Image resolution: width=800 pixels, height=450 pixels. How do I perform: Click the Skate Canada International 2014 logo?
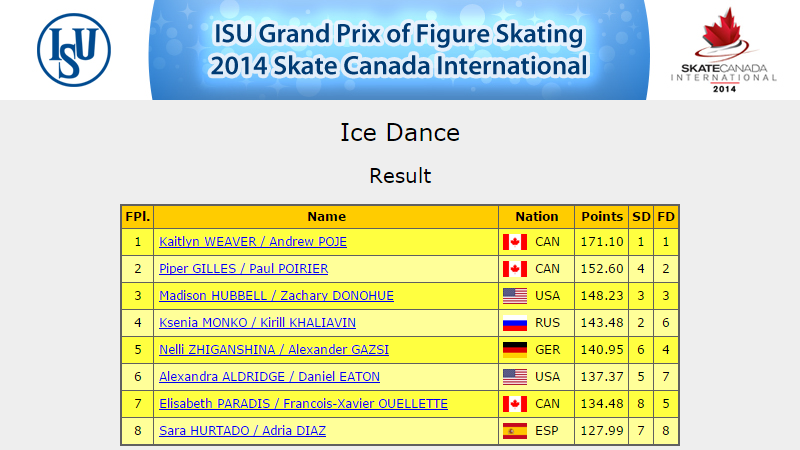724,50
